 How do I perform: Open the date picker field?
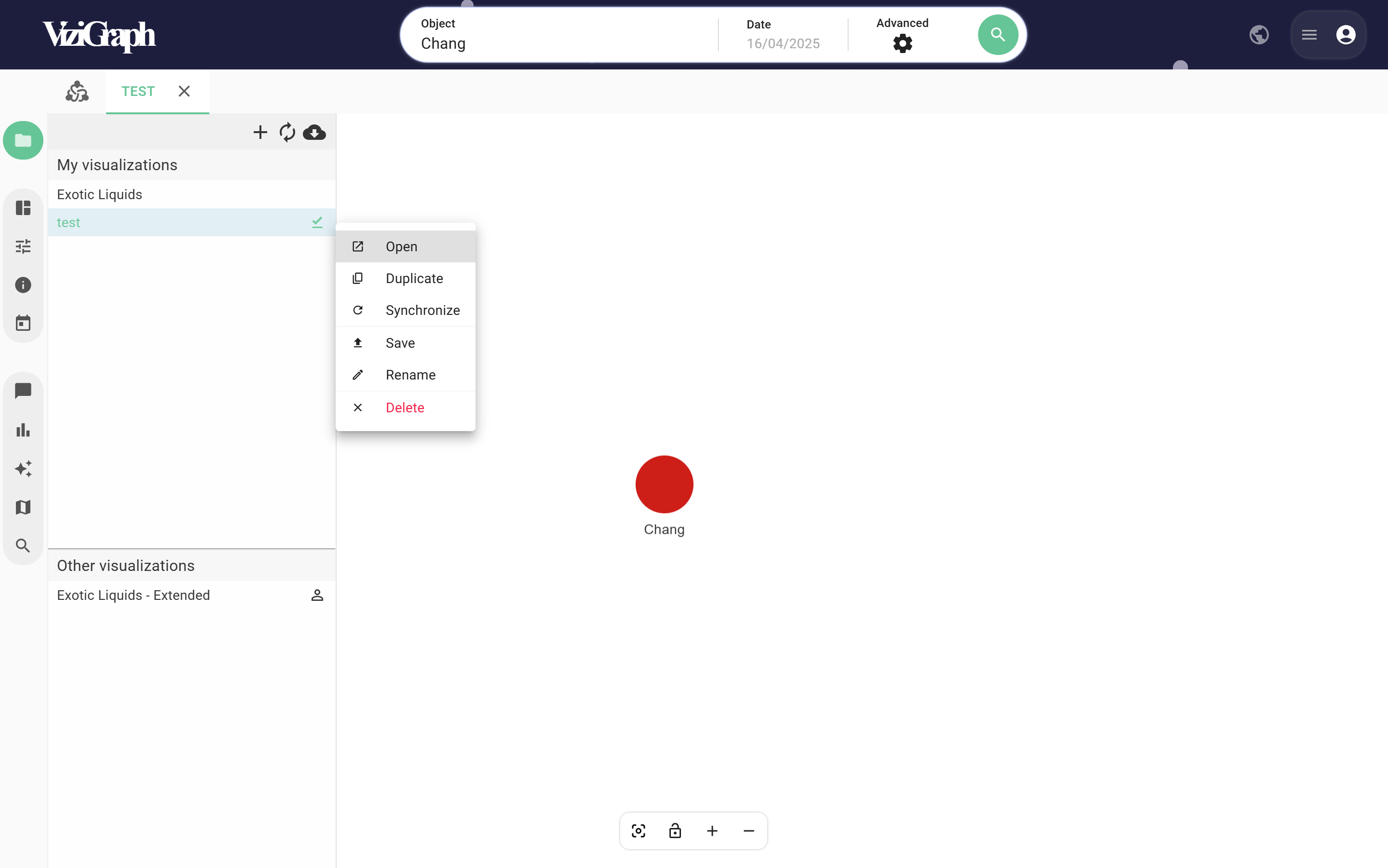pos(782,43)
